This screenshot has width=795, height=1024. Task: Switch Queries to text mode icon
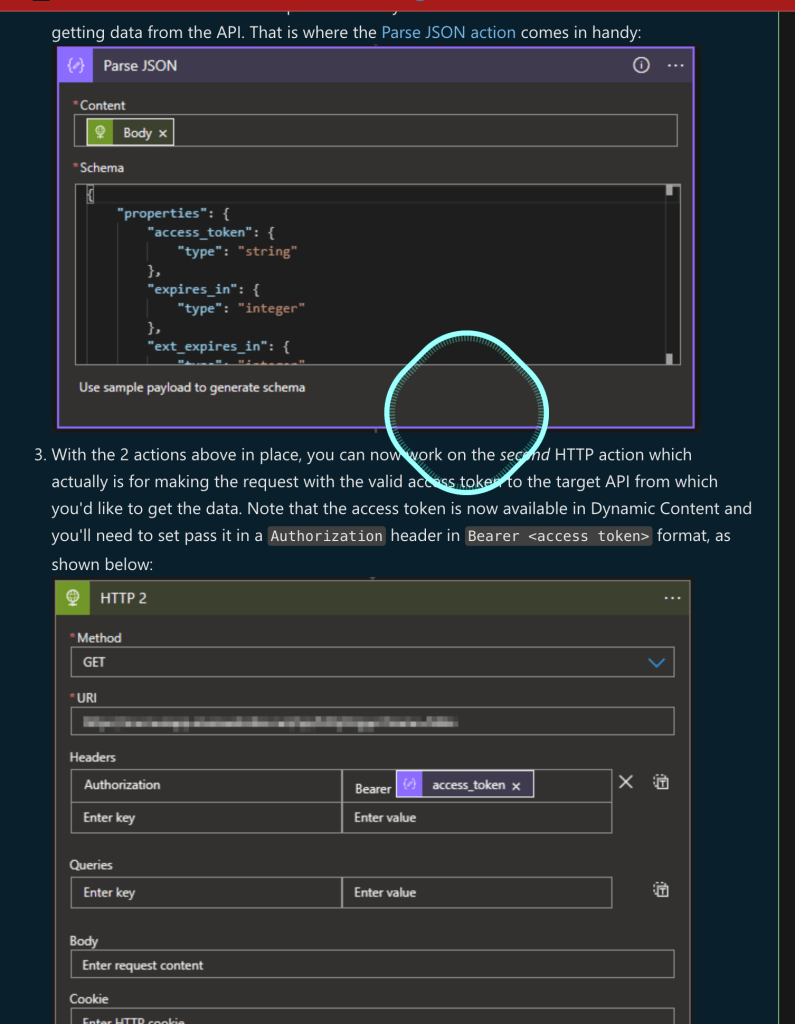pos(661,889)
